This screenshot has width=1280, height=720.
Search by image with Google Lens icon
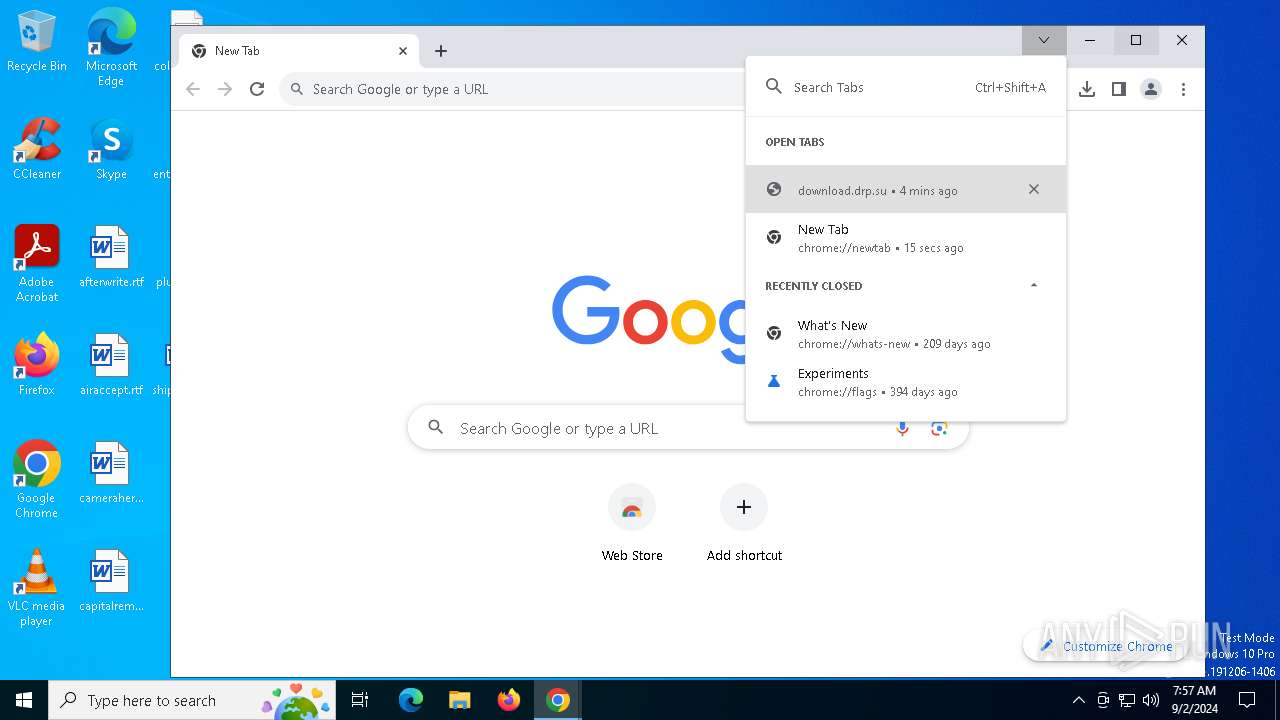point(939,428)
